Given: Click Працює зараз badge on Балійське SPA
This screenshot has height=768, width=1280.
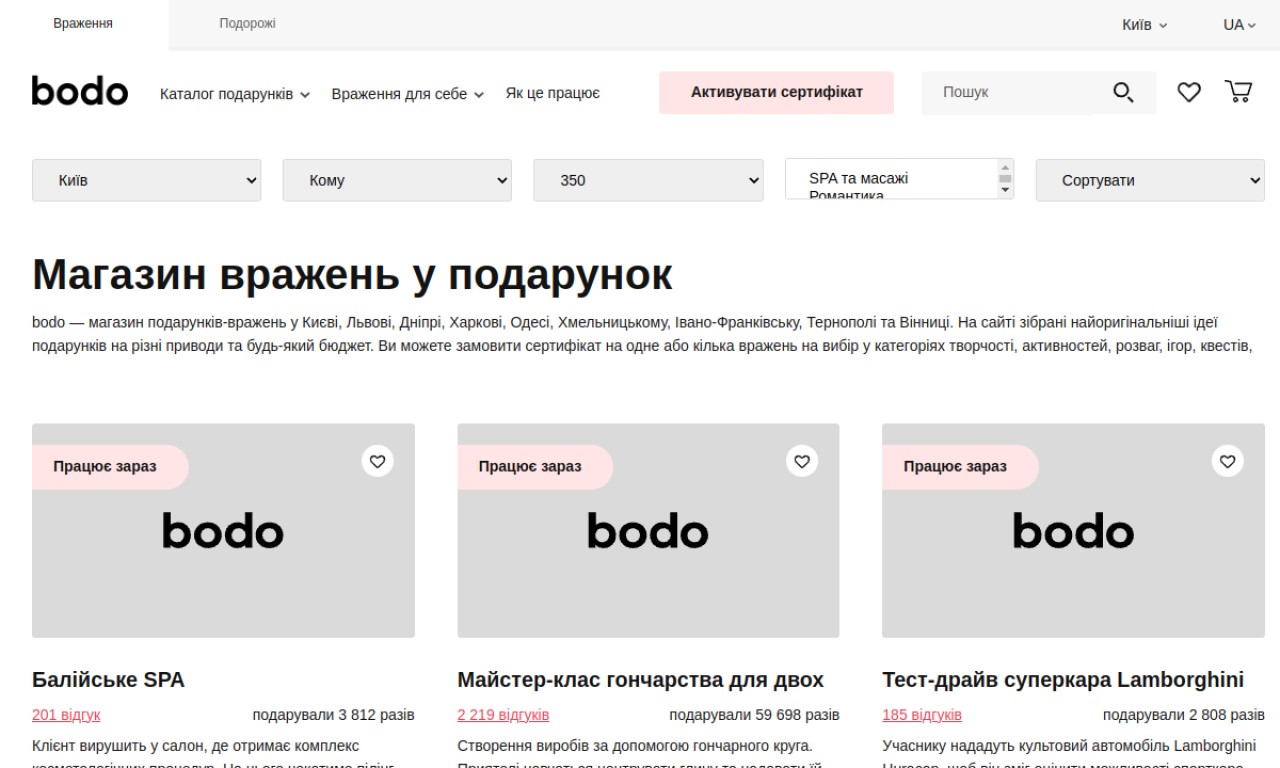Looking at the screenshot, I should (110, 467).
